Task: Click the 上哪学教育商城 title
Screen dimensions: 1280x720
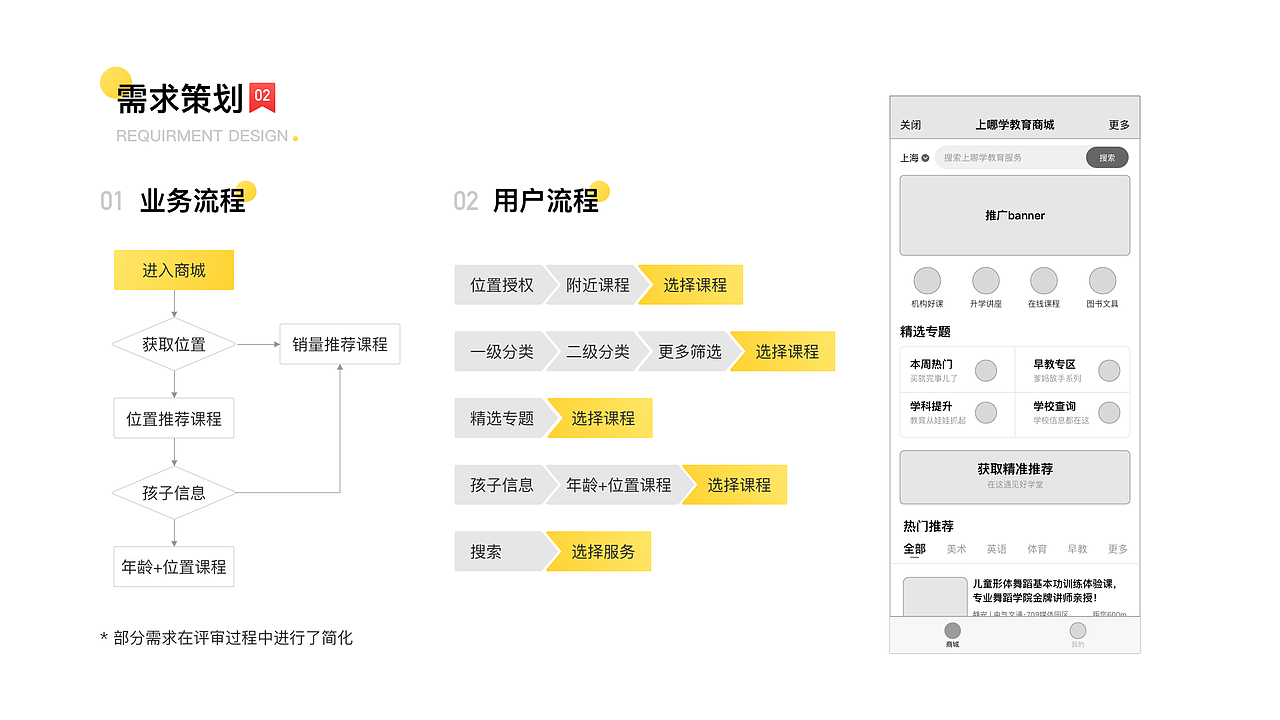Action: coord(1015,125)
